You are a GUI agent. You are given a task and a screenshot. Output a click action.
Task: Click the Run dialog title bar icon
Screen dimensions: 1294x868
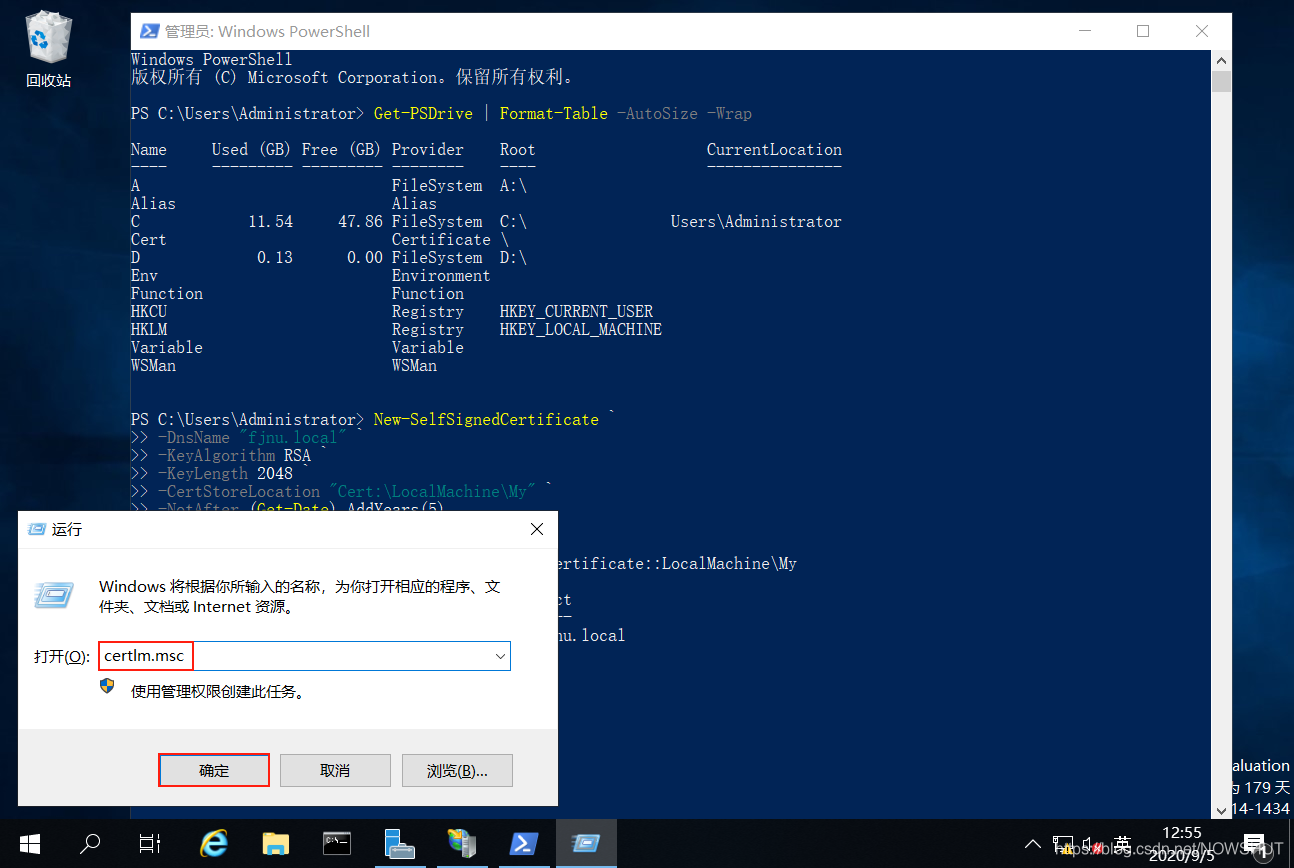[36, 529]
